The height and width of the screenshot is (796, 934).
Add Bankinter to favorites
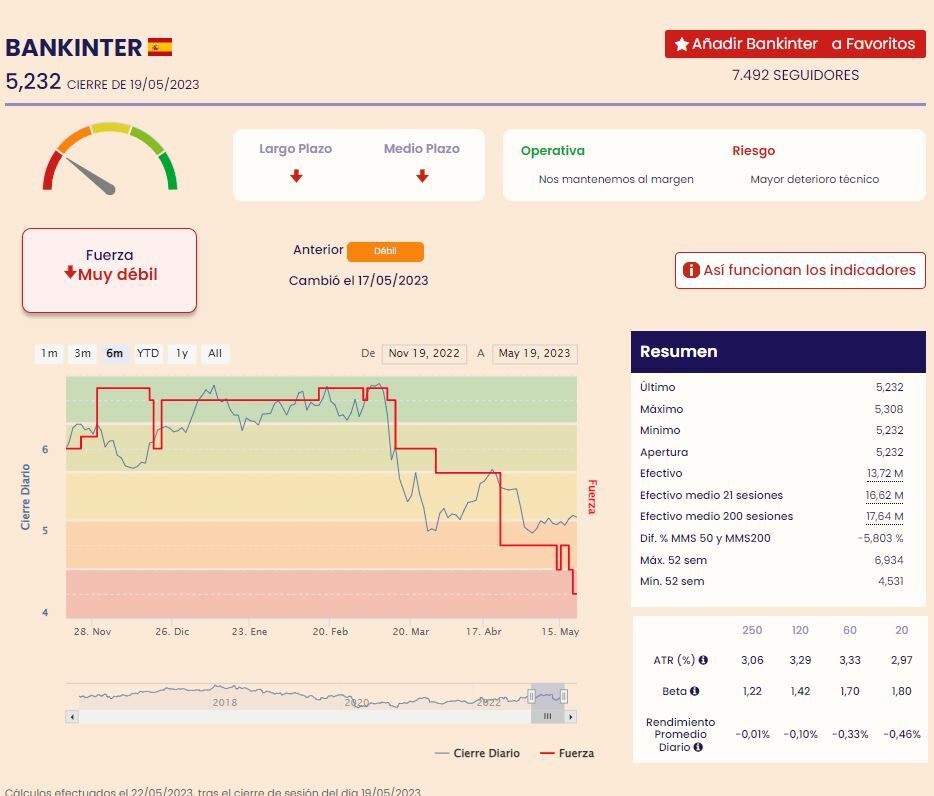(x=795, y=44)
